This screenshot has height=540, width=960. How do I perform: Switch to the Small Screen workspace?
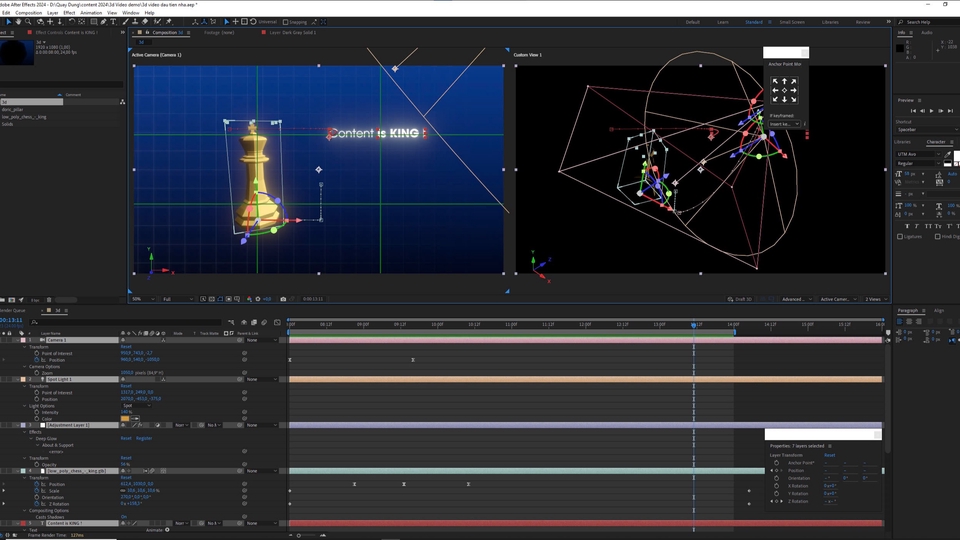click(x=792, y=22)
